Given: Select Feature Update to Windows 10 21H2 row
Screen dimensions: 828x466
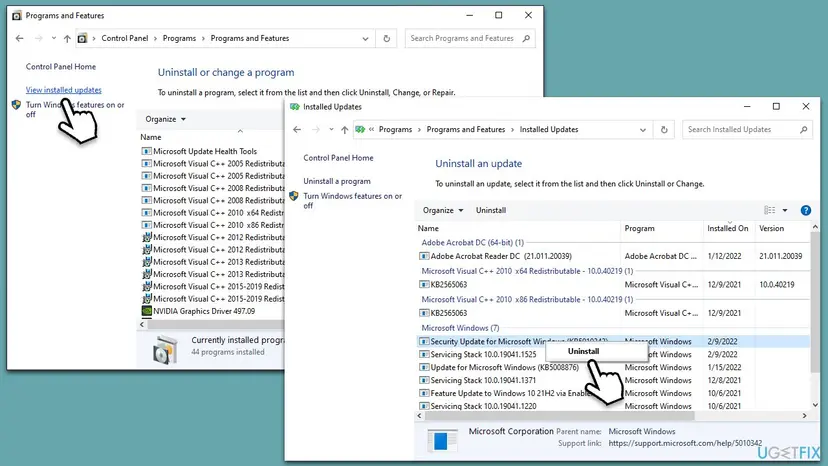Looking at the screenshot, I should [x=613, y=393].
